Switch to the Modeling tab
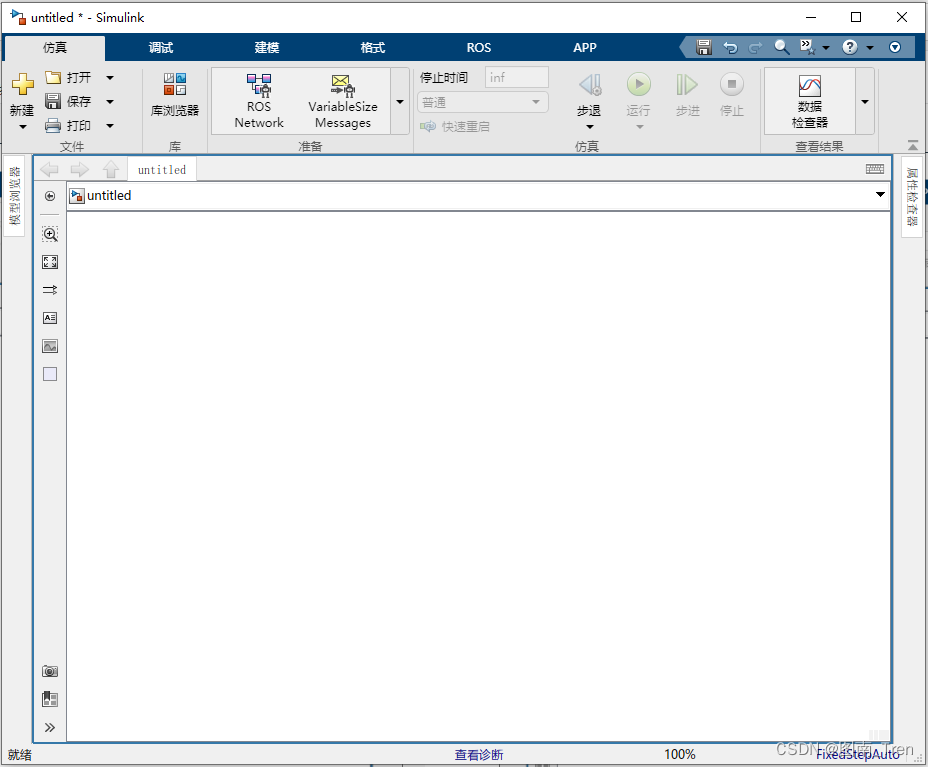 point(266,47)
